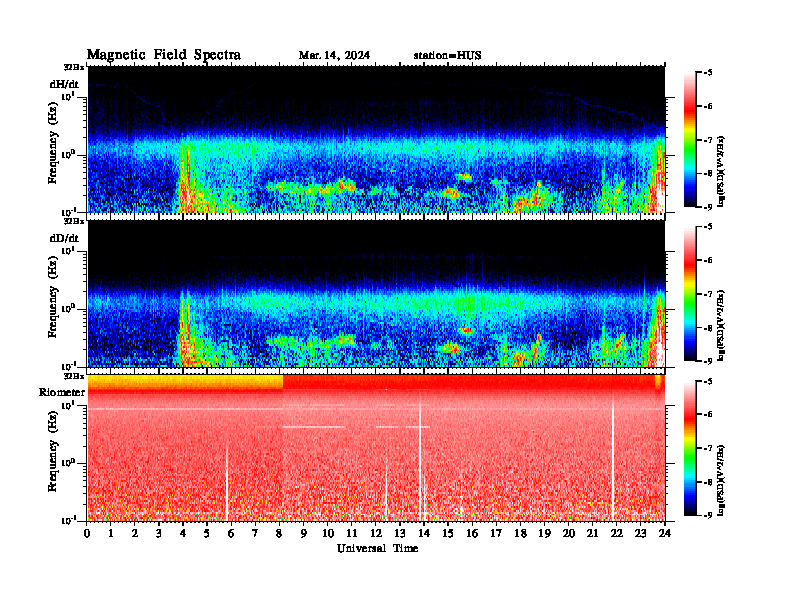Viewport: 792px width, 612px height.
Task: Click hour tick label "9" on time axis
Action: click(x=304, y=533)
